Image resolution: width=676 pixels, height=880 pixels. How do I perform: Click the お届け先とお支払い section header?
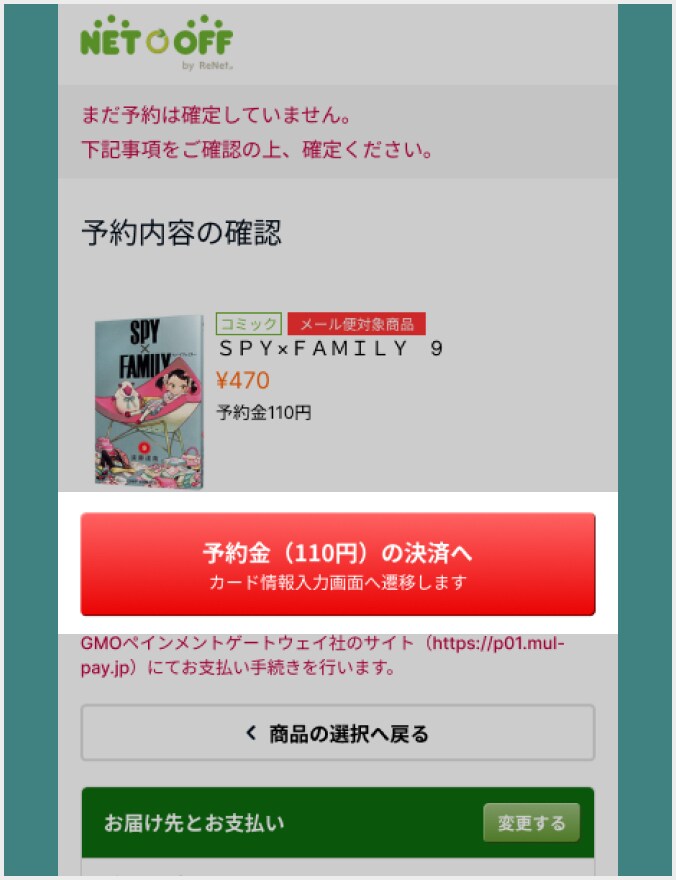point(338,823)
